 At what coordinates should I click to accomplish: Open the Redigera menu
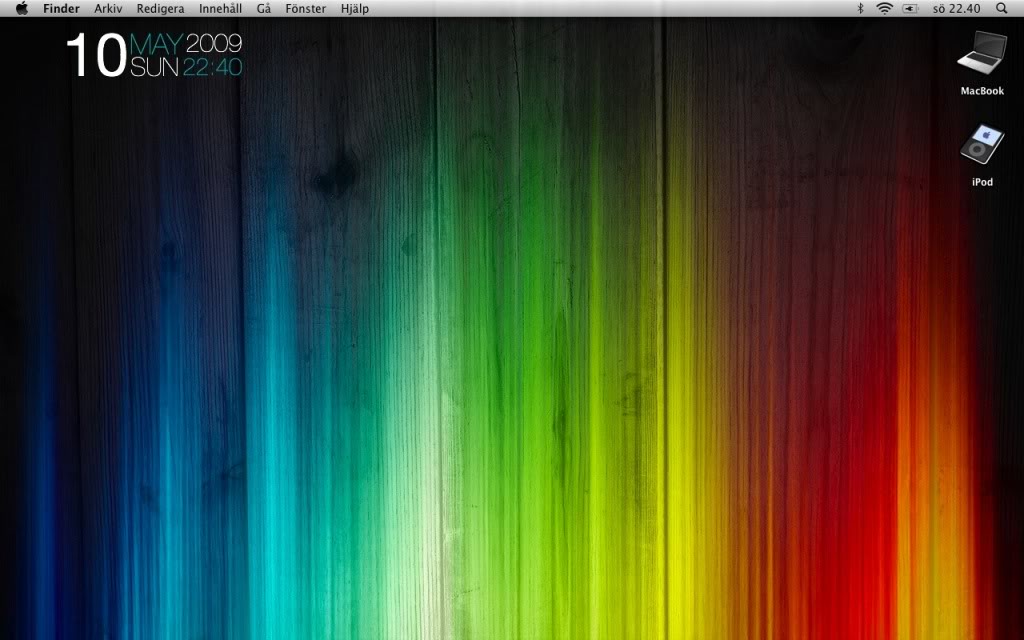click(x=160, y=9)
